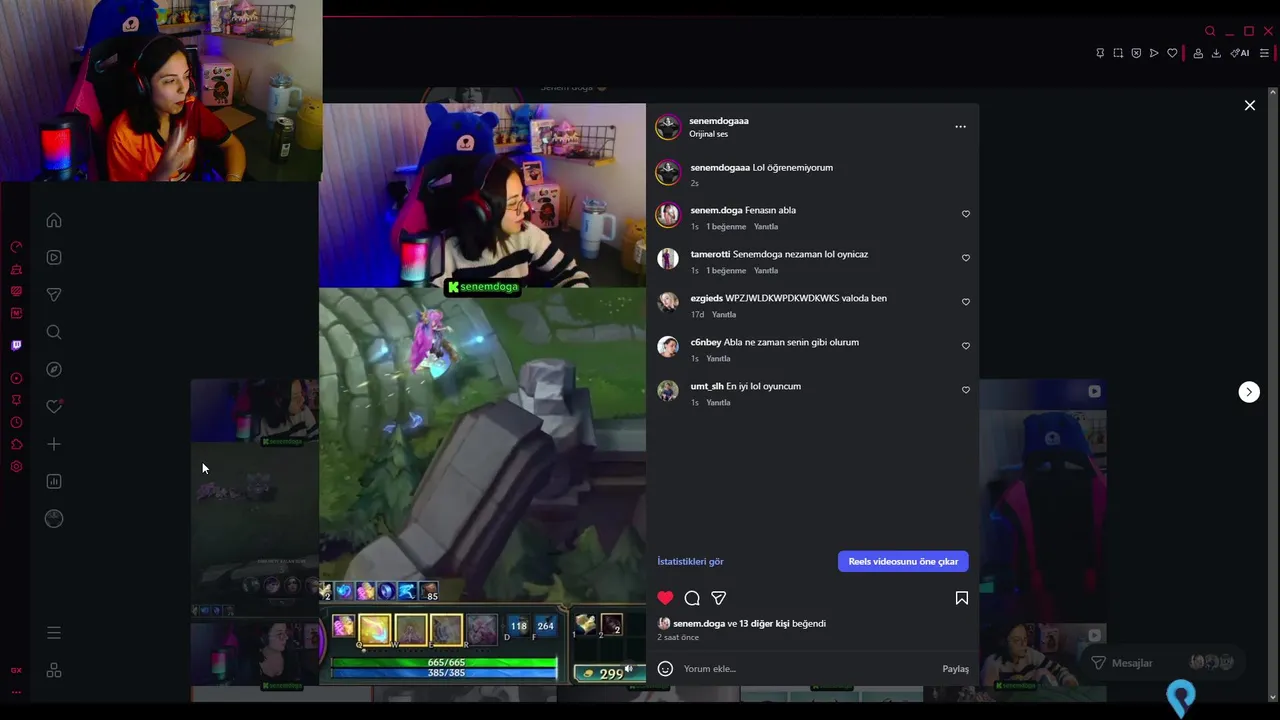
Task: Open c6nbey's profile avatar in comments
Action: tap(668, 346)
